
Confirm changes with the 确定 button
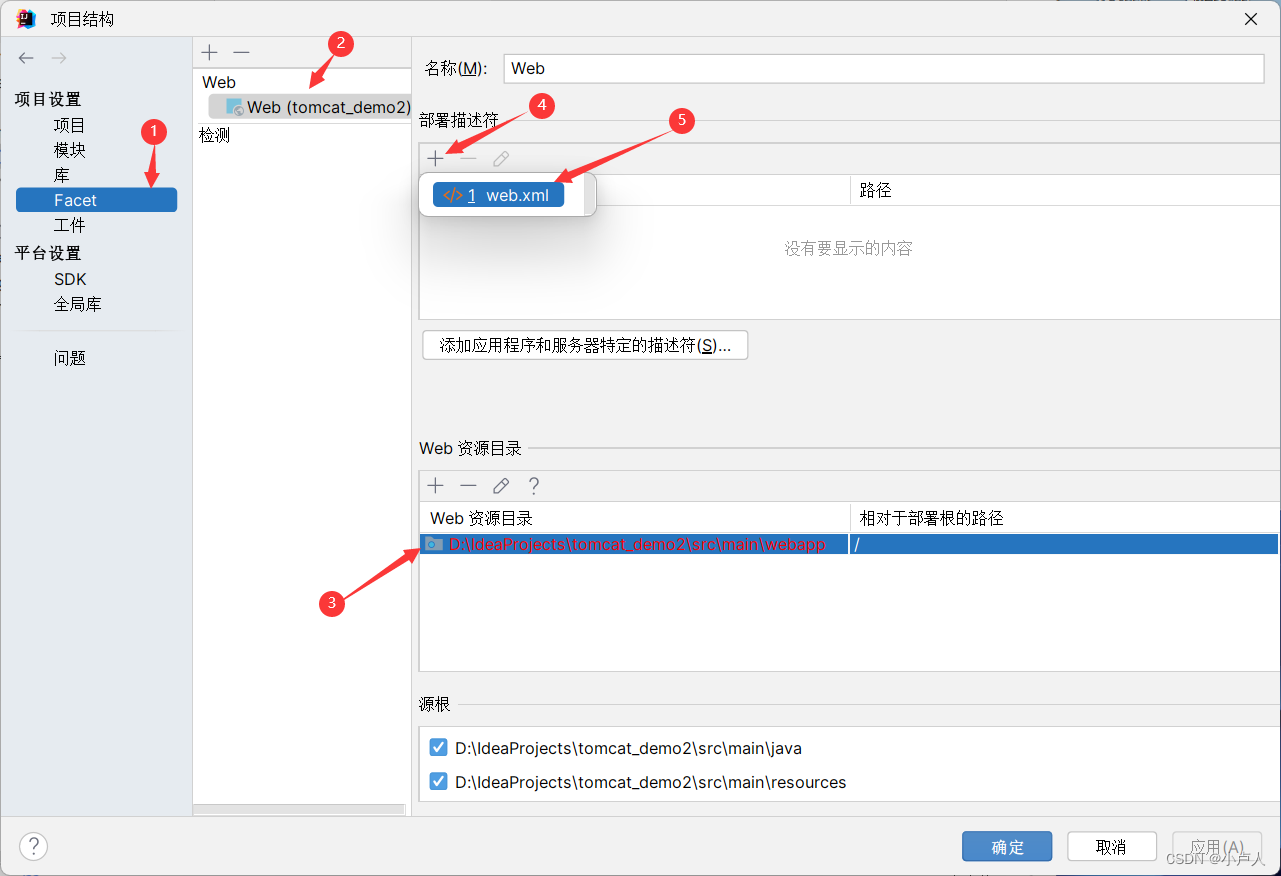point(1006,846)
